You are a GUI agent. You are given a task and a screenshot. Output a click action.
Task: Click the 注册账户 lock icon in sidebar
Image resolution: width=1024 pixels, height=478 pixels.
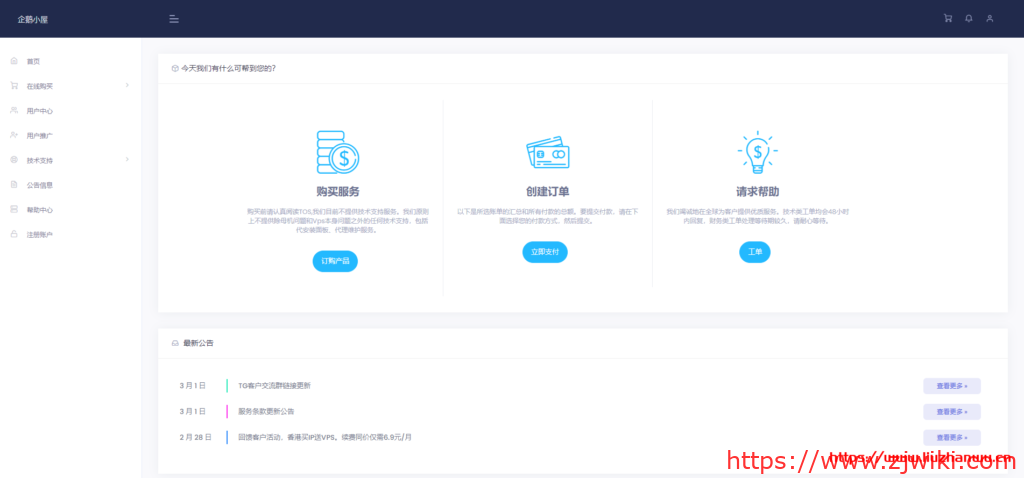point(14,234)
